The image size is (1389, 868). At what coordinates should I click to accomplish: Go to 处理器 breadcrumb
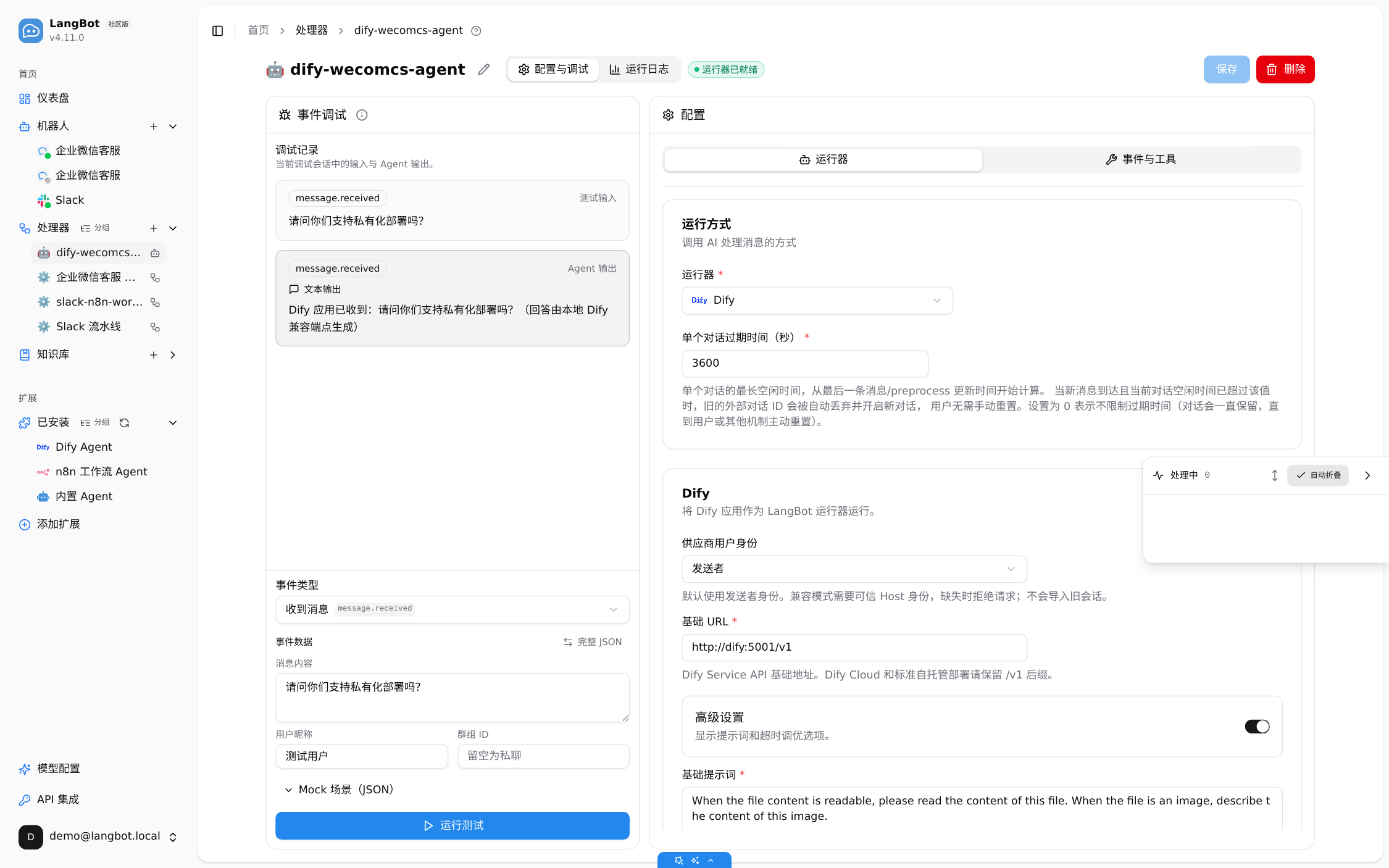(x=311, y=30)
